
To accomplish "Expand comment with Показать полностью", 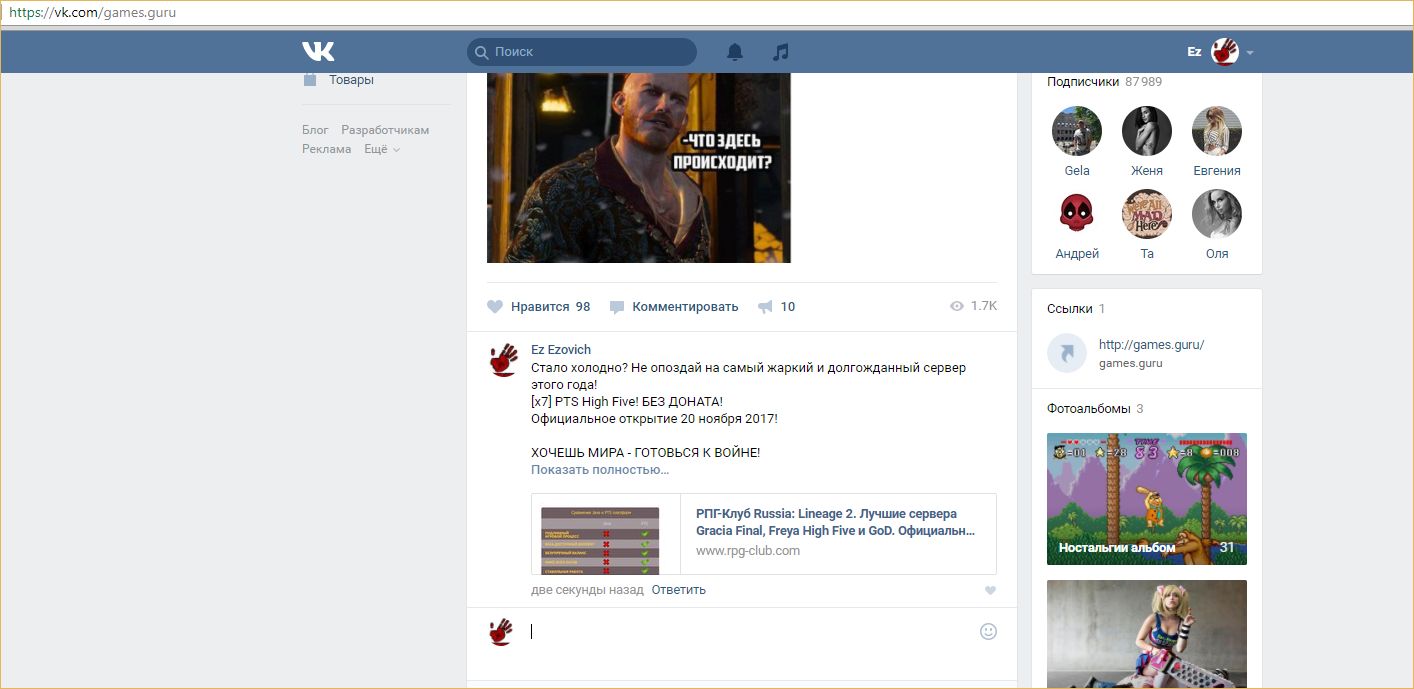I will 600,470.
